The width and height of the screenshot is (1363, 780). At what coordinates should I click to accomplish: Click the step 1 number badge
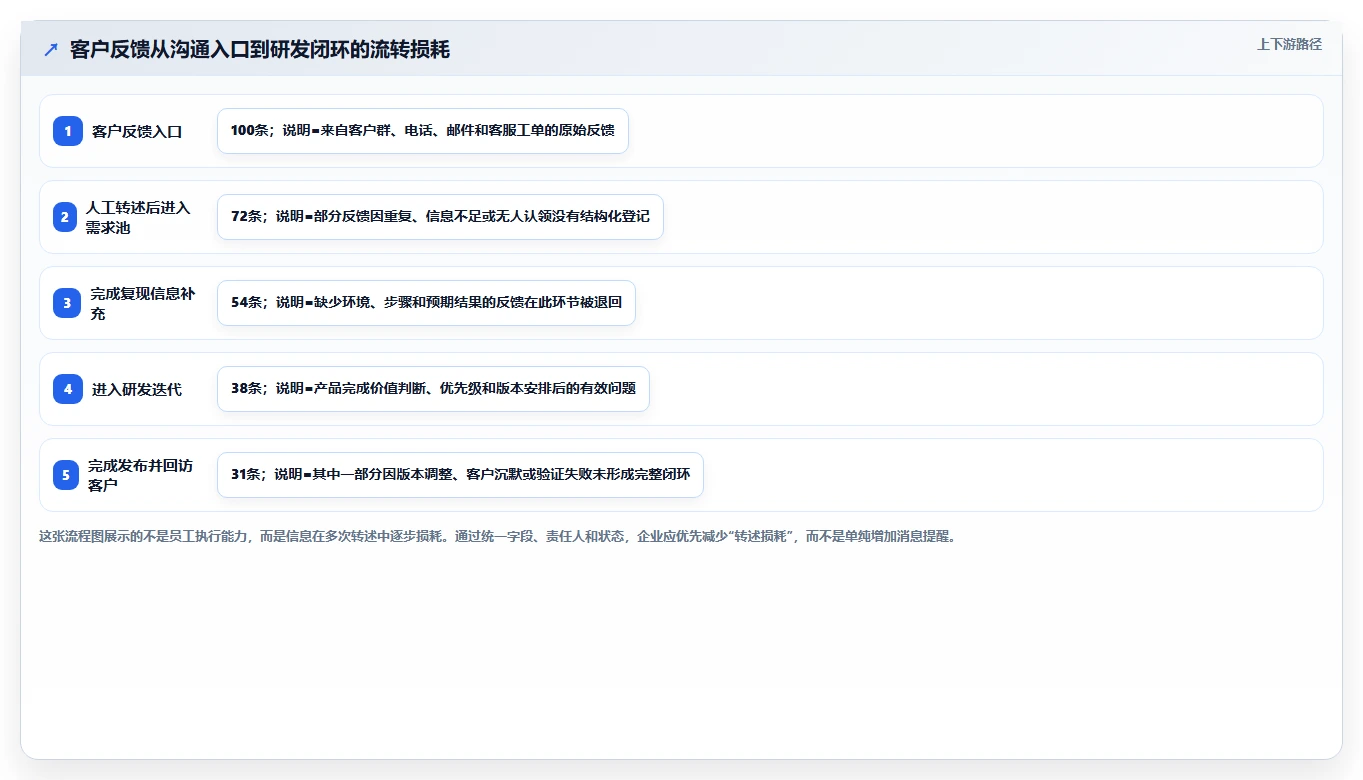point(68,131)
